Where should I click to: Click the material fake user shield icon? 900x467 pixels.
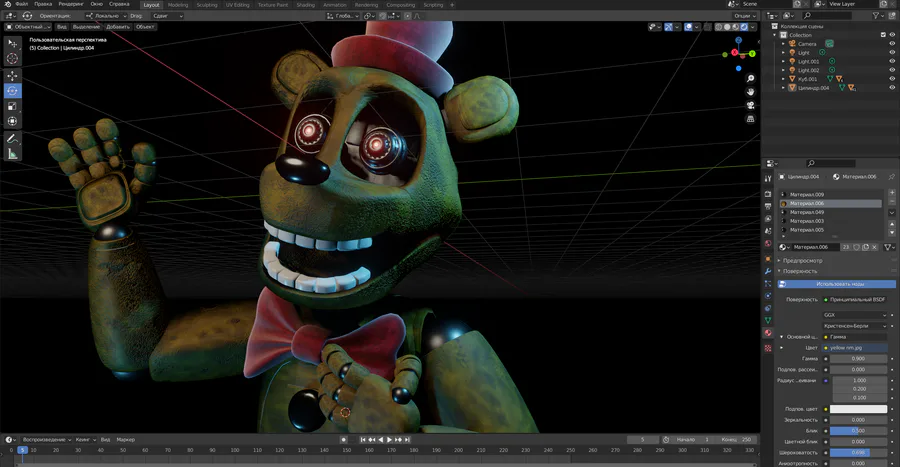pos(856,247)
